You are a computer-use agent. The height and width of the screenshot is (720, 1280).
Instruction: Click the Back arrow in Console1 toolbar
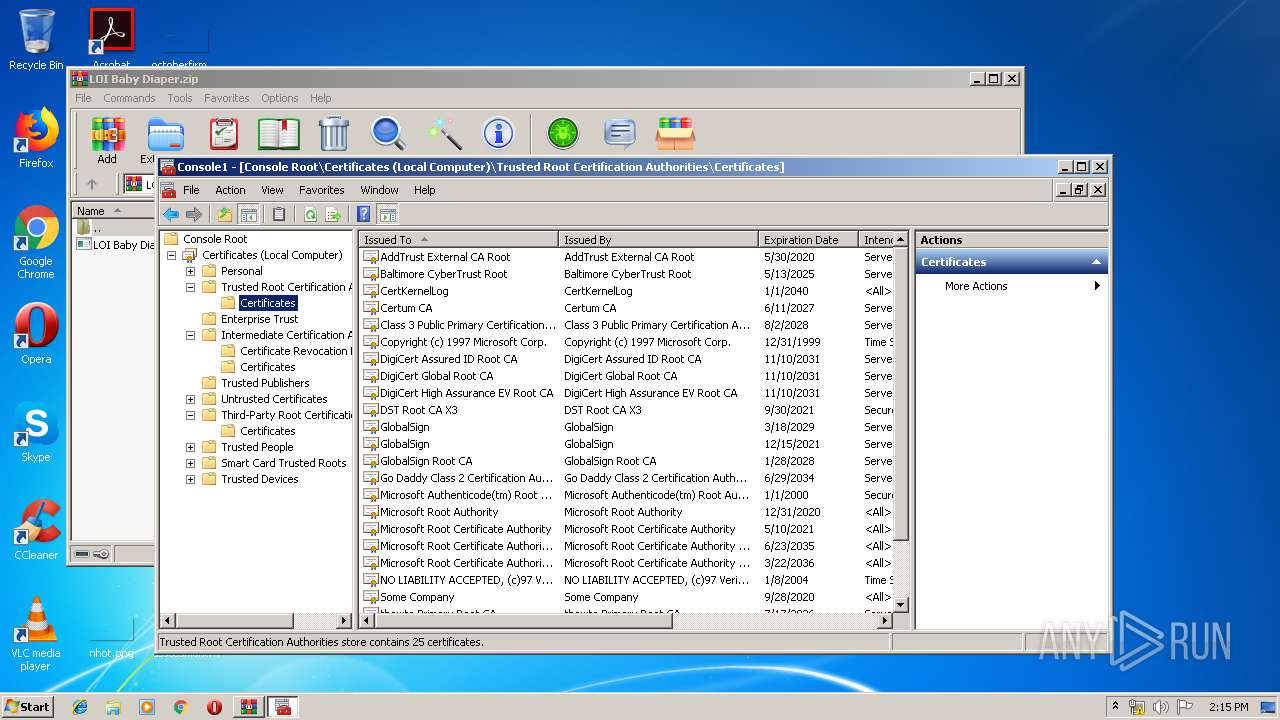[x=171, y=214]
